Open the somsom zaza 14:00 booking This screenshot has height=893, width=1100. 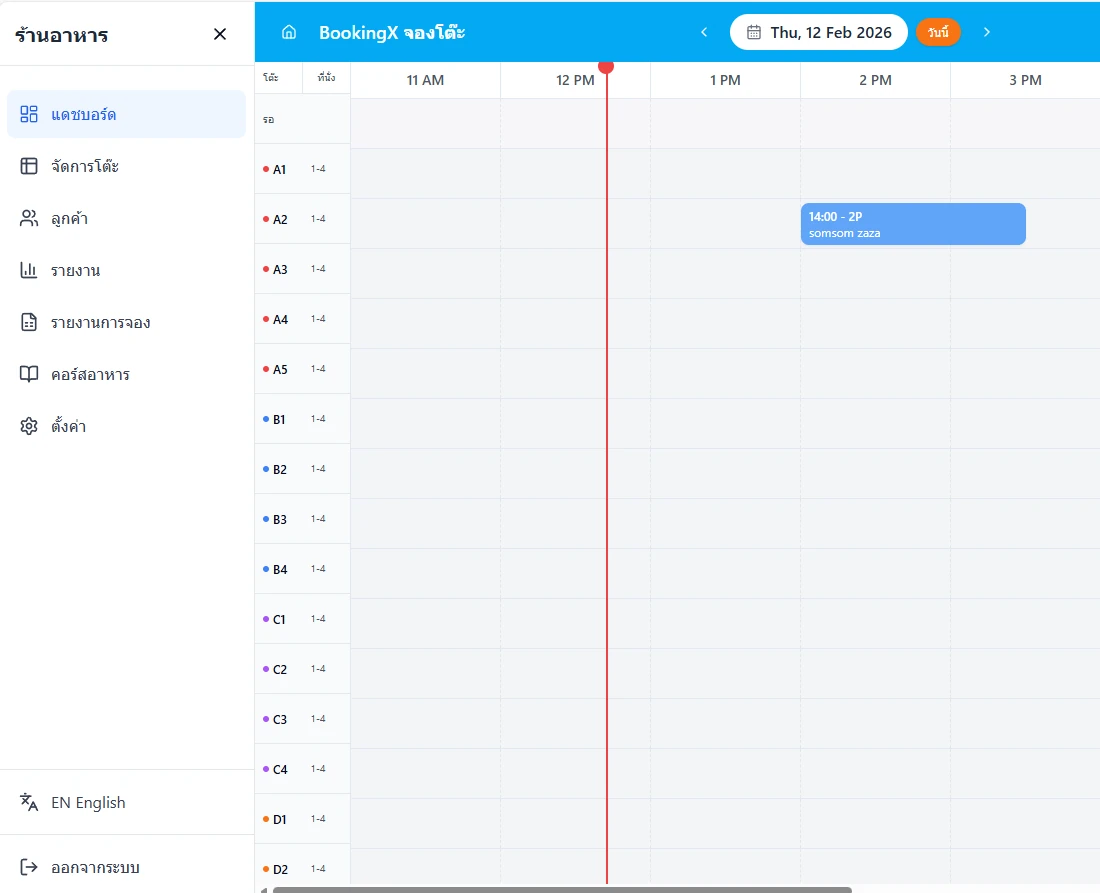click(912, 224)
